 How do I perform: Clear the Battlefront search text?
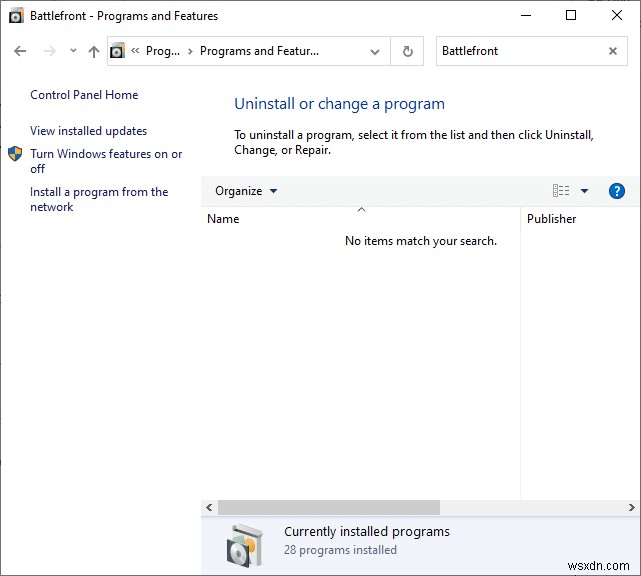click(612, 51)
